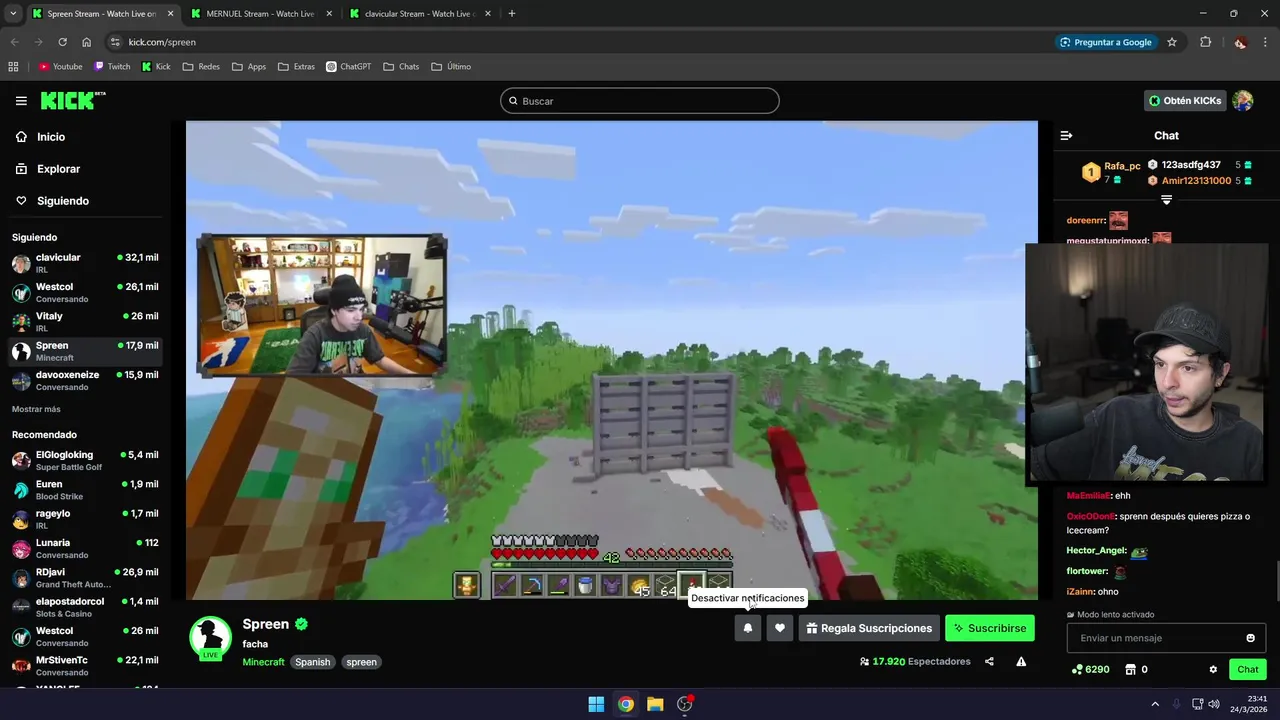Click Windows Start button
Image resolution: width=1280 pixels, height=720 pixels.
coord(596,704)
